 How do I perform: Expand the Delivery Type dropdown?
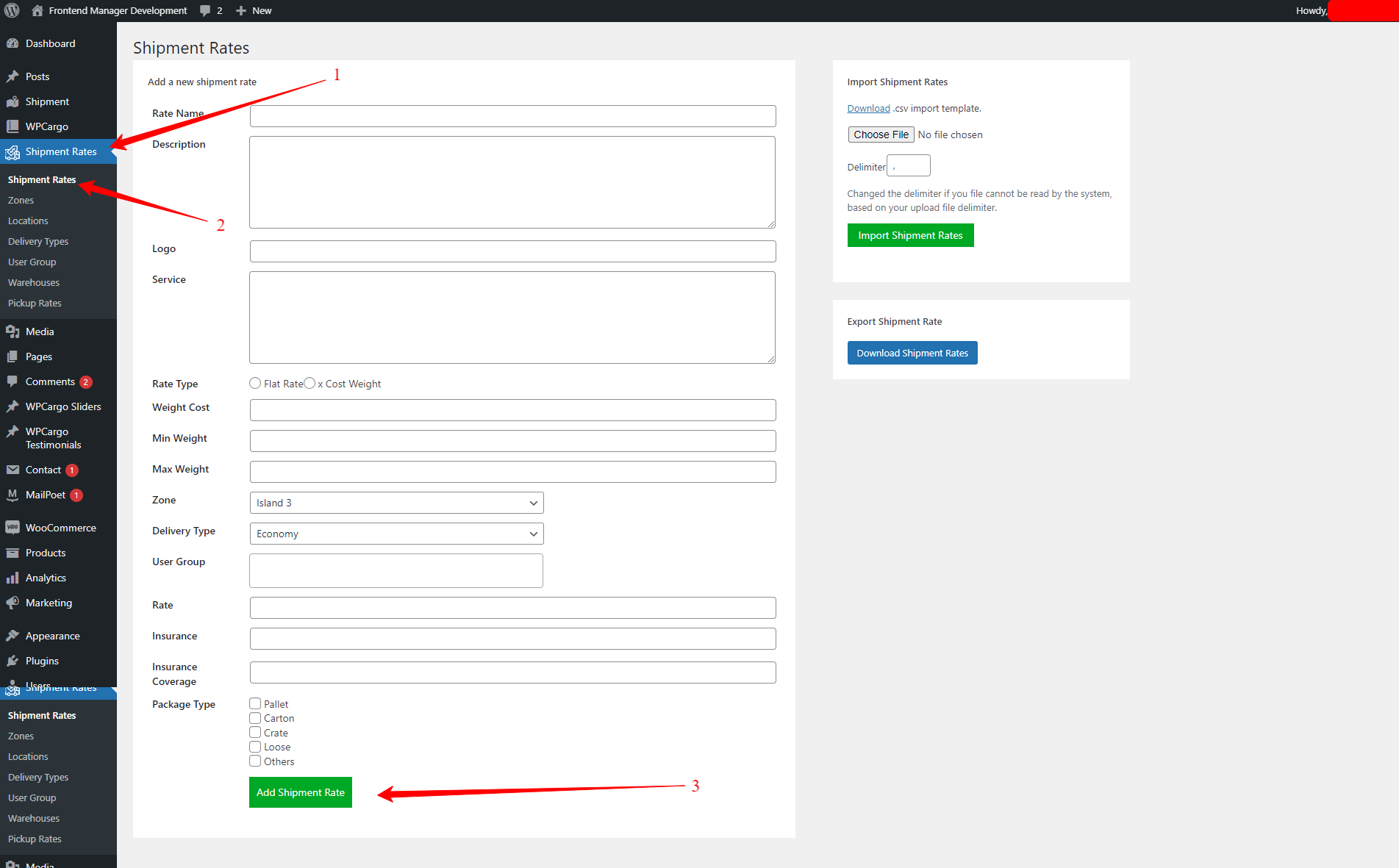point(396,534)
